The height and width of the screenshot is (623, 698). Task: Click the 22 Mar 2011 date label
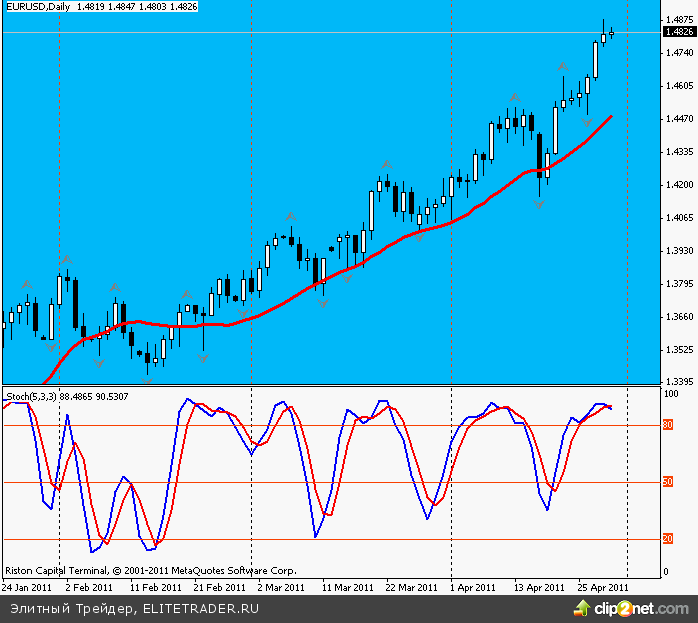[x=411, y=588]
